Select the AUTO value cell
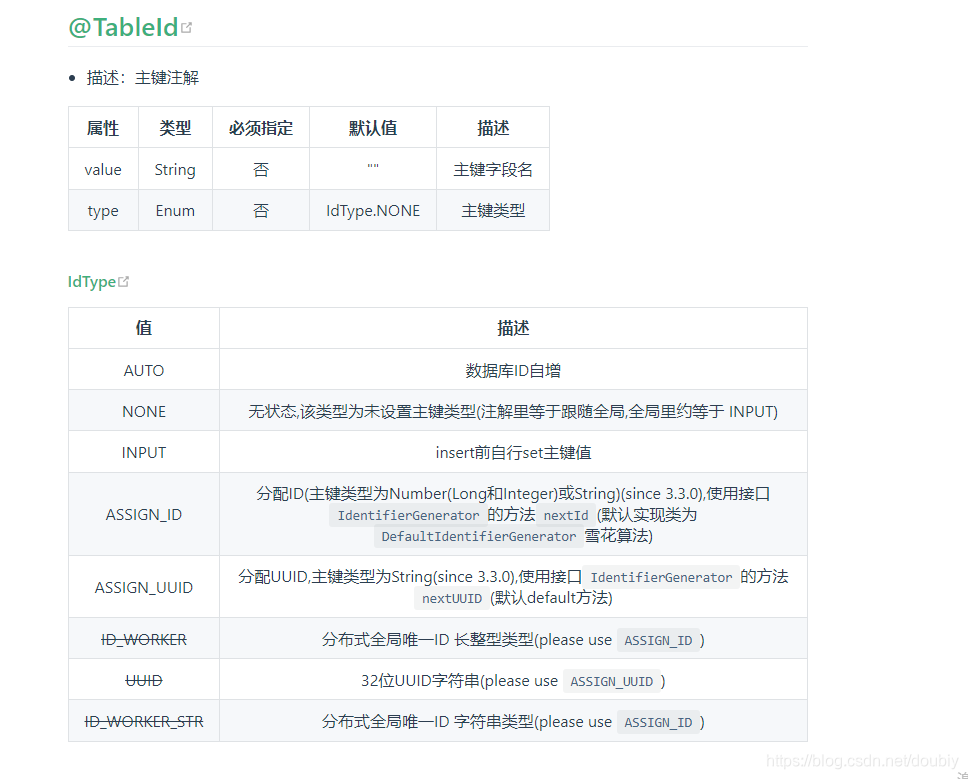The width and height of the screenshot is (968, 779). [x=143, y=369]
